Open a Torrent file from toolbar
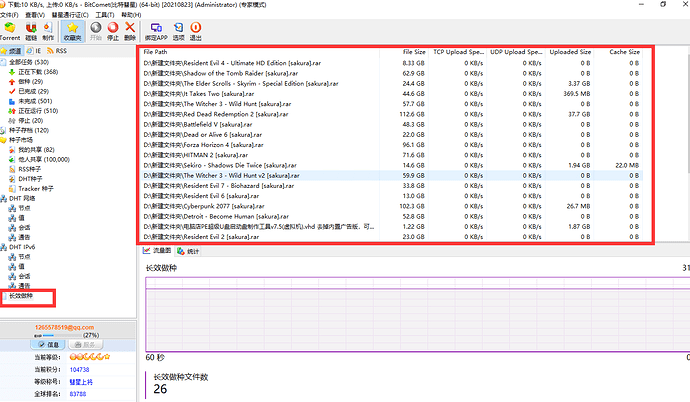690x402 pixels. click(10, 31)
